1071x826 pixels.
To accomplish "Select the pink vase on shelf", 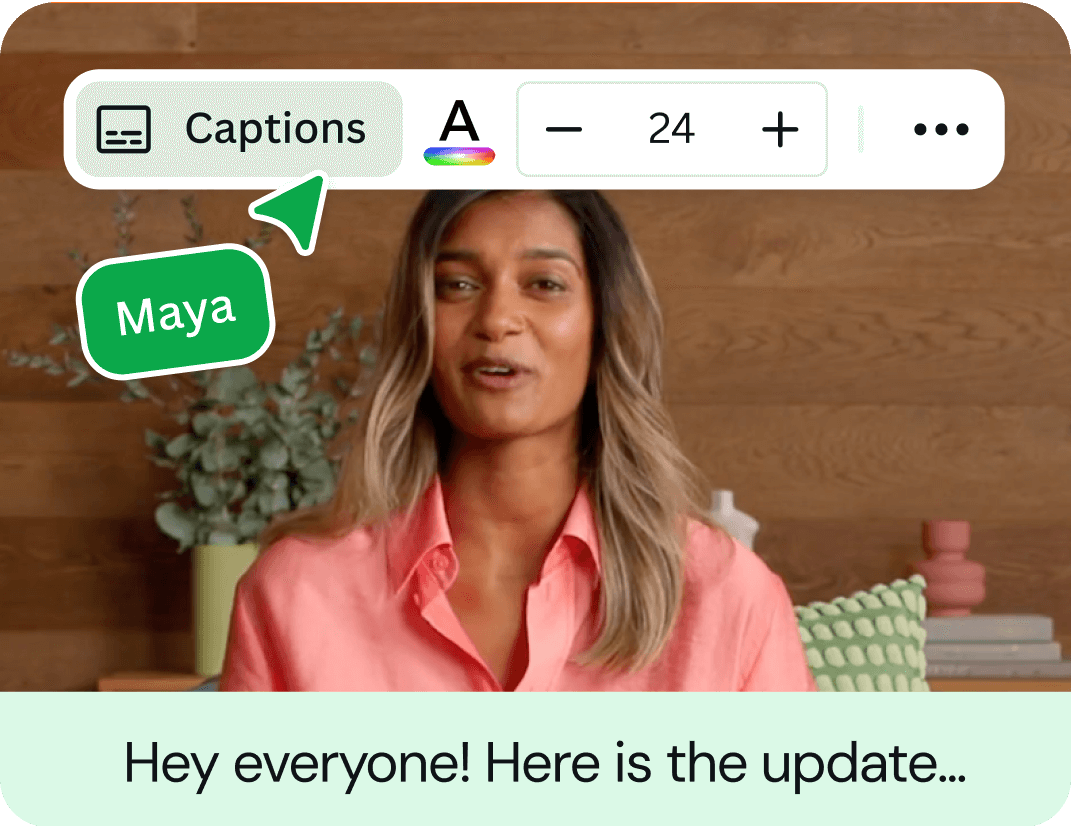I will pyautogui.click(x=948, y=567).
